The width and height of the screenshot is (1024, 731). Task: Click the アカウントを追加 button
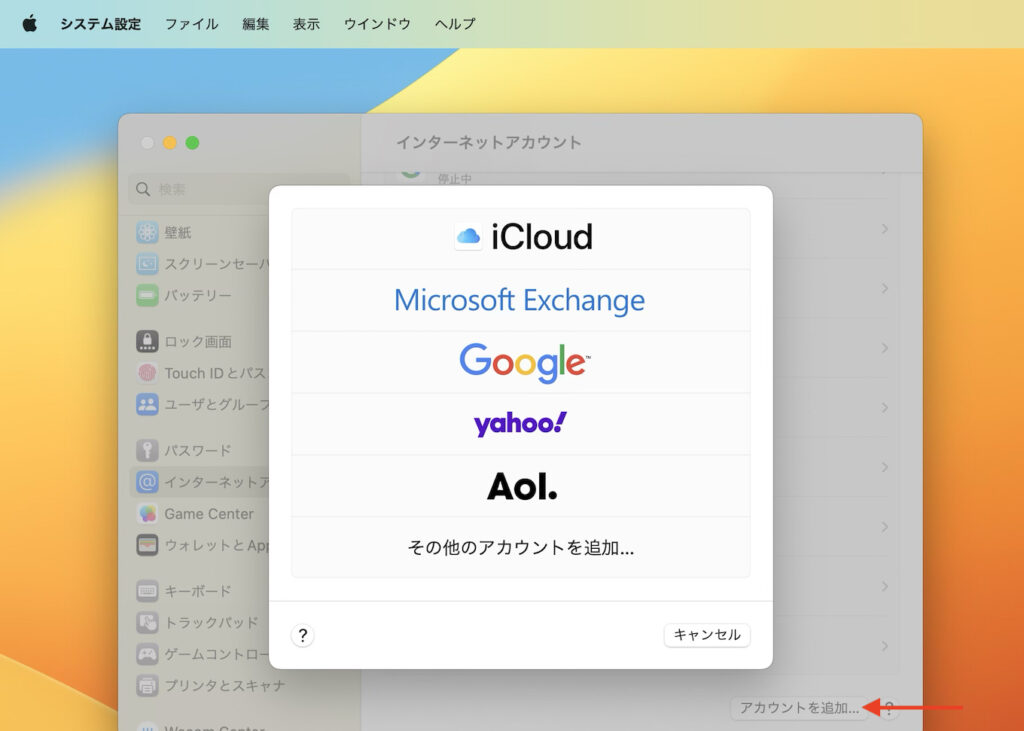click(799, 708)
